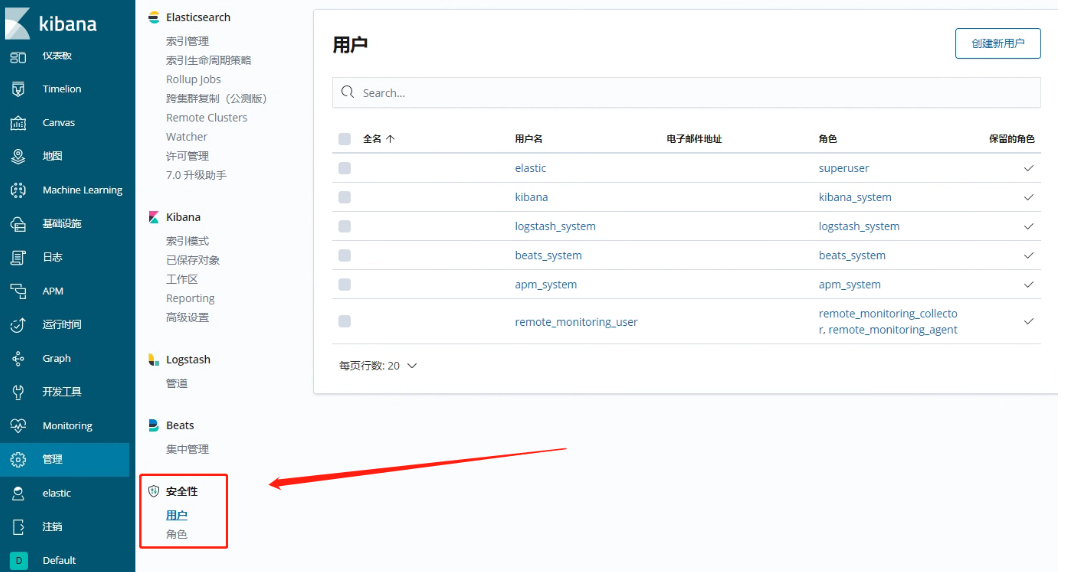
Task: Open the Machine Learning sidebar icon
Action: [18, 190]
